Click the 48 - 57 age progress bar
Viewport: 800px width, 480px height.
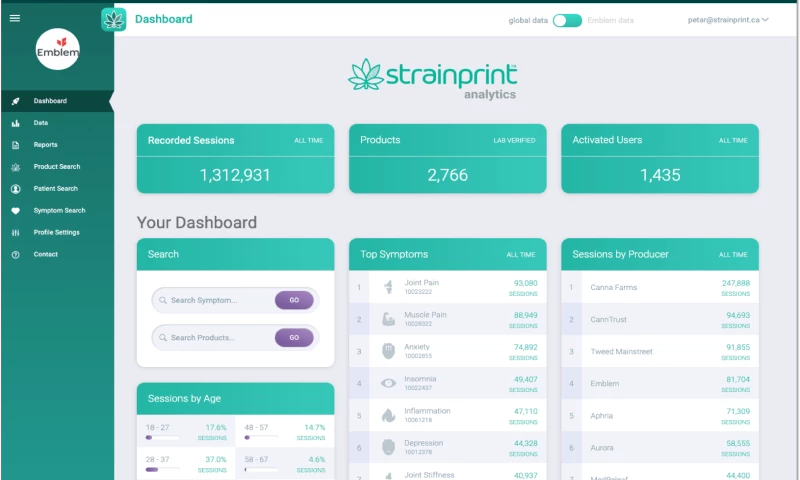[x=261, y=438]
